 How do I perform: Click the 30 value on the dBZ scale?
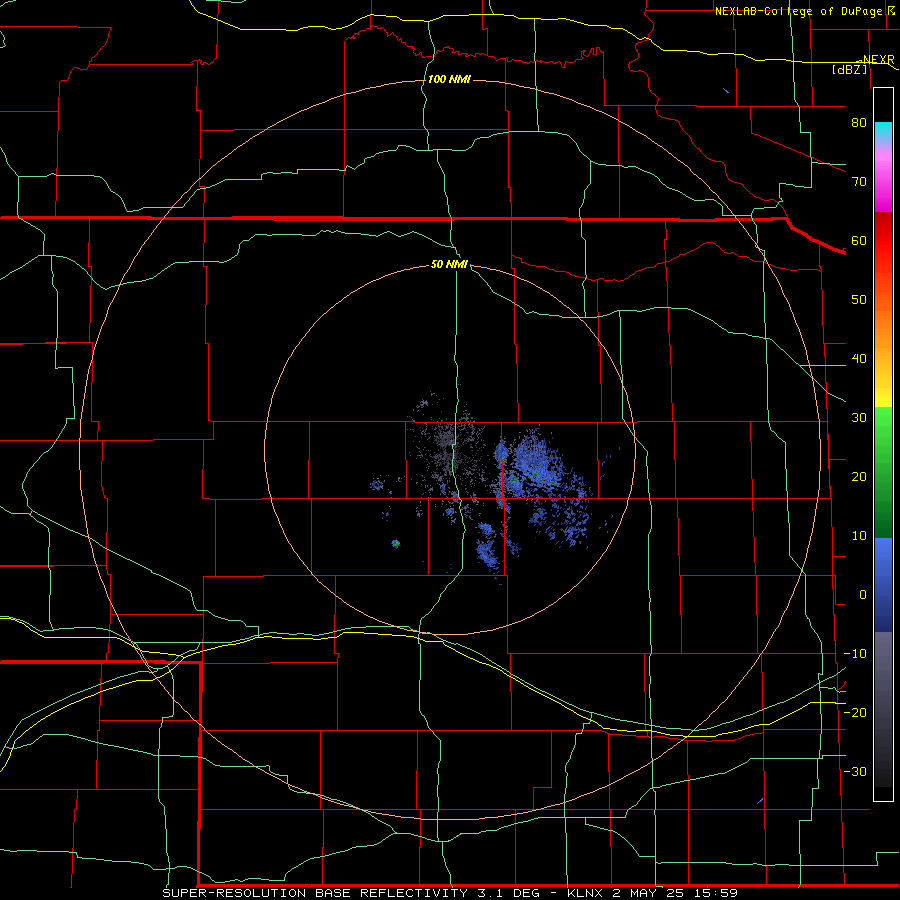[859, 418]
